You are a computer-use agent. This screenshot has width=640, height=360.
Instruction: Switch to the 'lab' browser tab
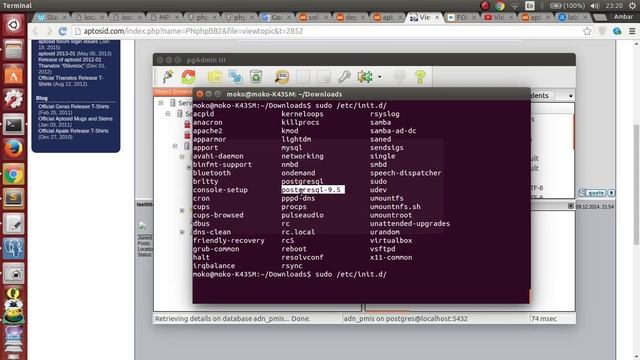pyautogui.click(x=573, y=18)
